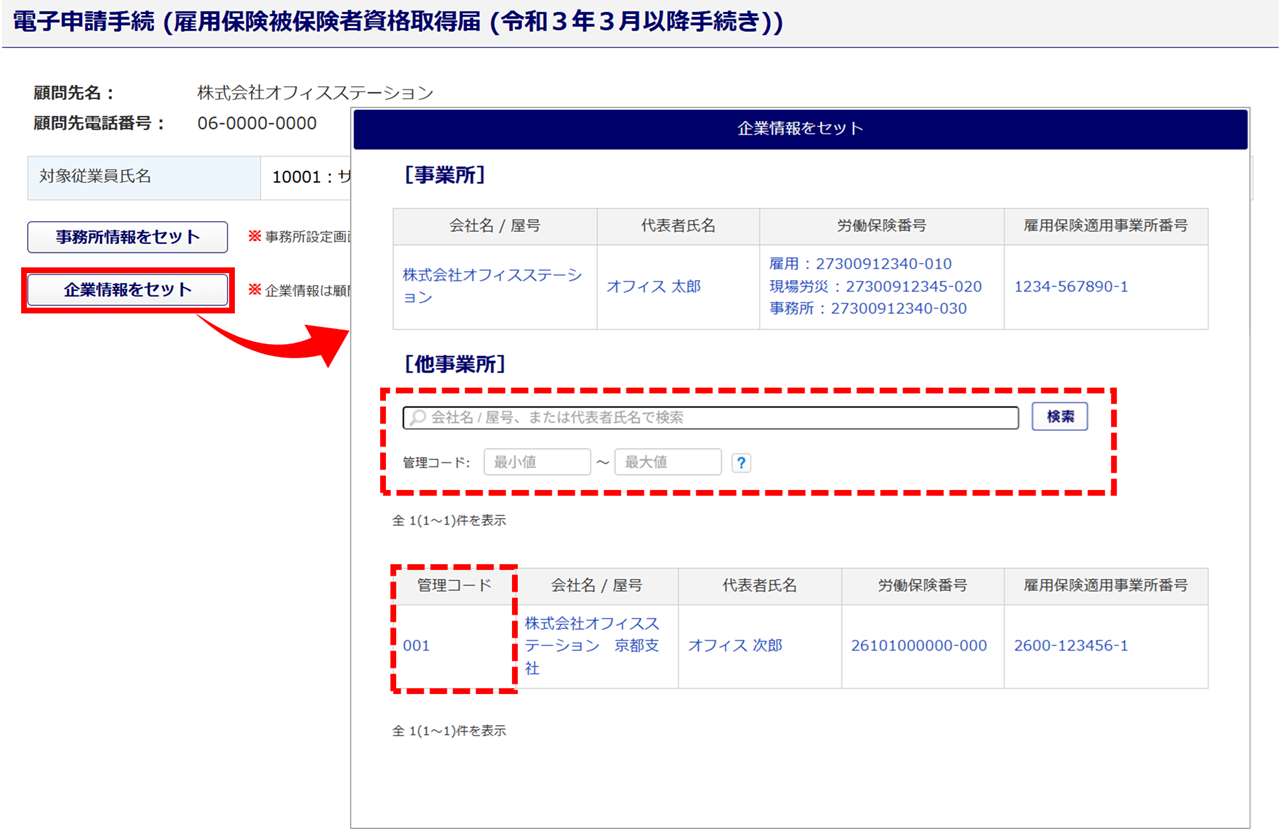This screenshot has width=1280, height=829.
Task: Select the link 株式会社オフィスステーション in 事業所 table
Action: pos(492,286)
